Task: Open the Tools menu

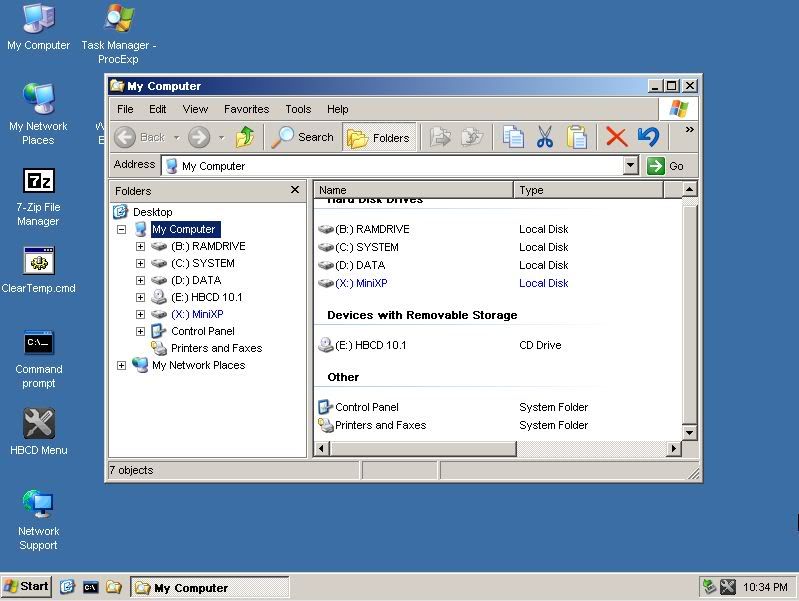Action: [x=298, y=109]
